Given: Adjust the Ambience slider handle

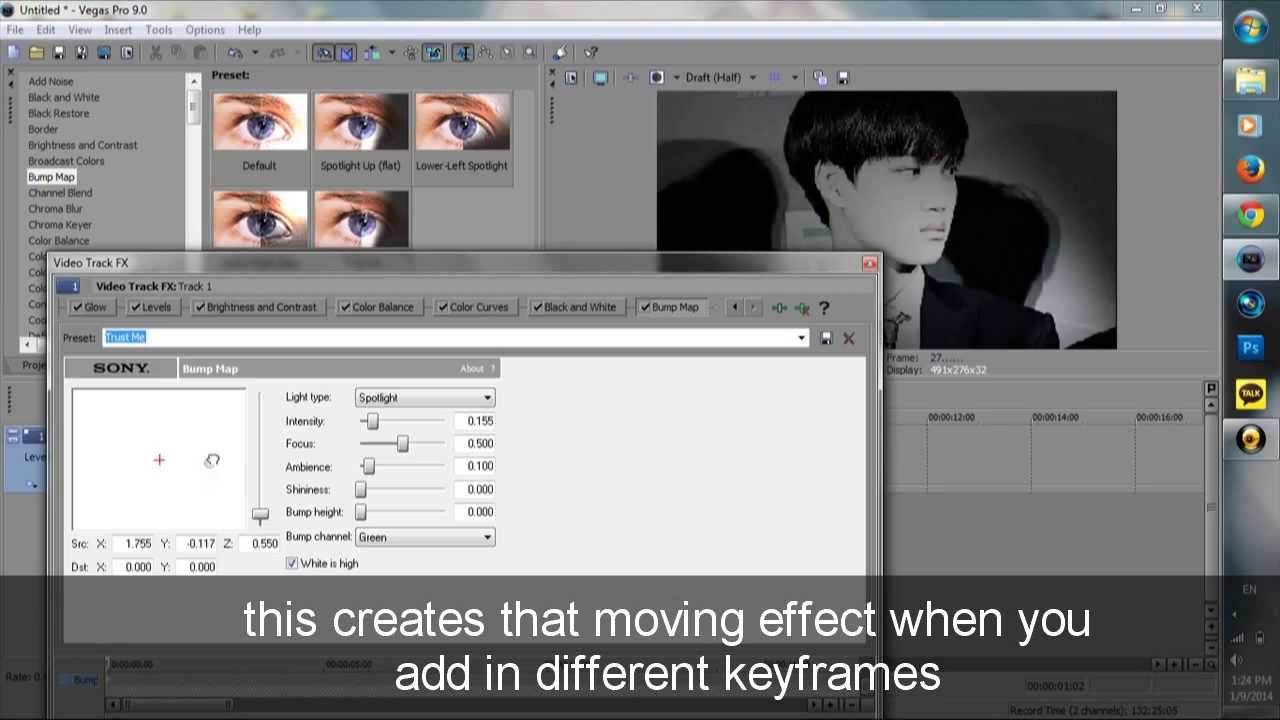Looking at the screenshot, I should (369, 466).
